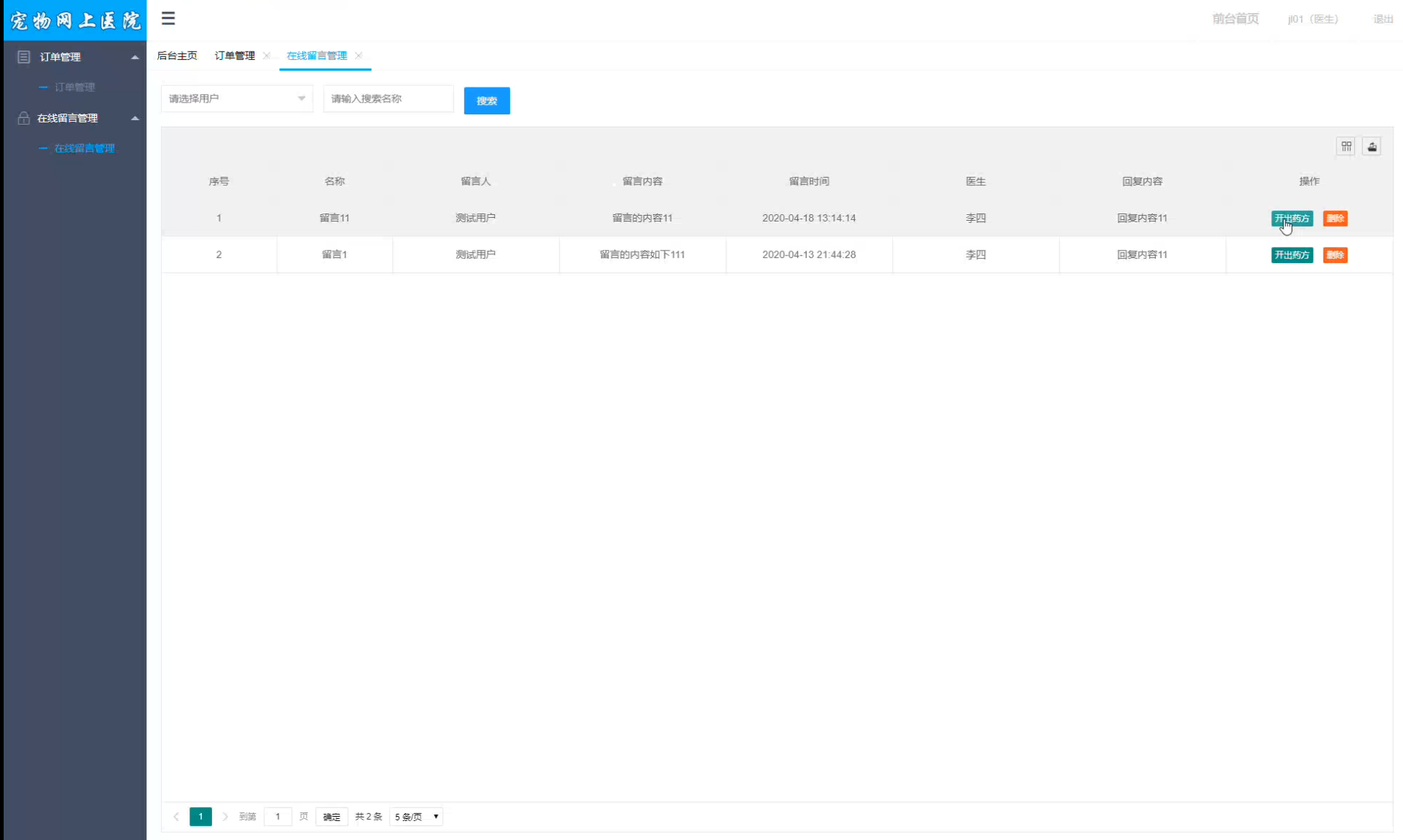The height and width of the screenshot is (840, 1403).
Task: Click the 回复内容 column header
Action: (x=1142, y=181)
